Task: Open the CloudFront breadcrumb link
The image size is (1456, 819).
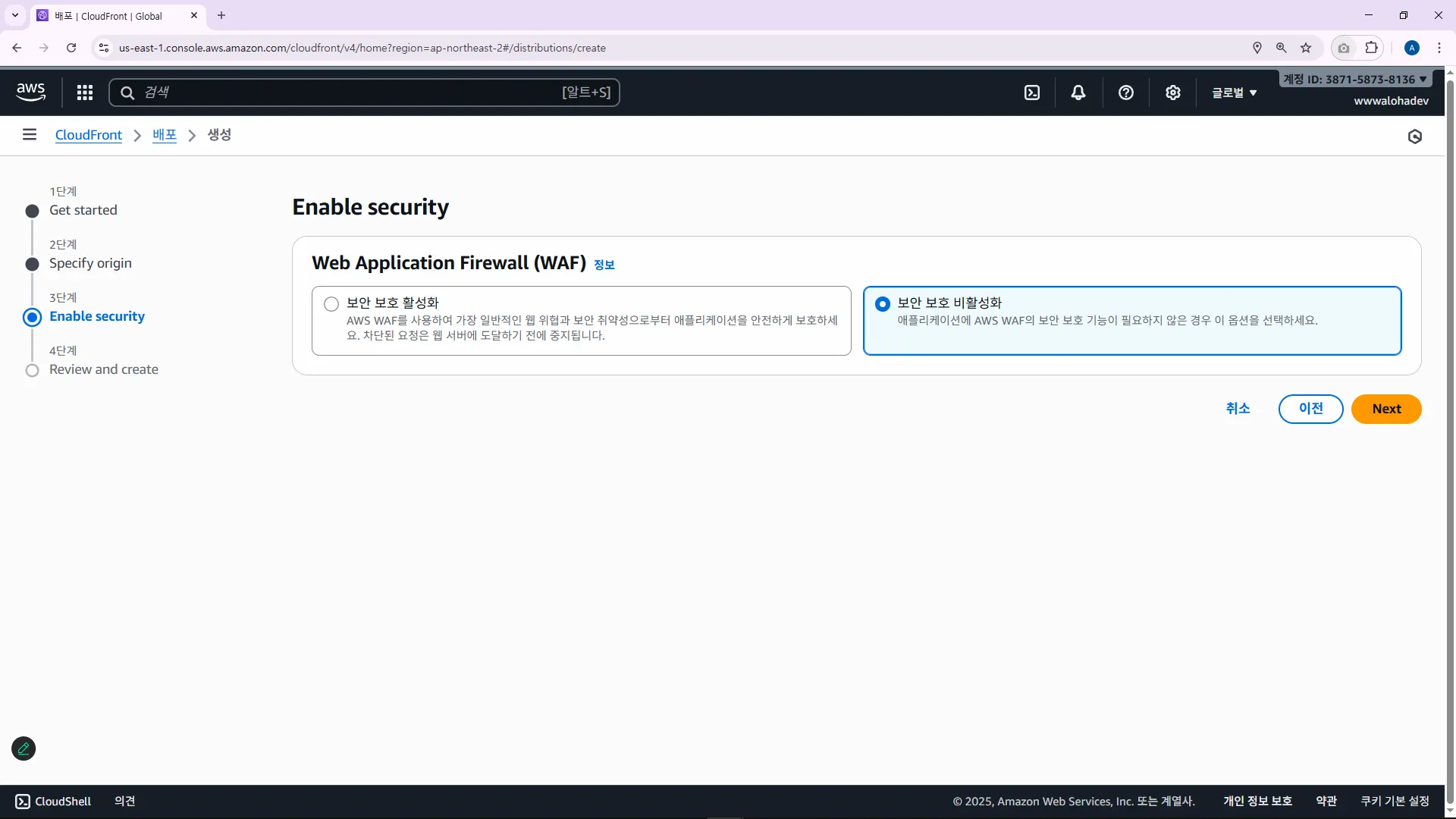Action: click(89, 135)
